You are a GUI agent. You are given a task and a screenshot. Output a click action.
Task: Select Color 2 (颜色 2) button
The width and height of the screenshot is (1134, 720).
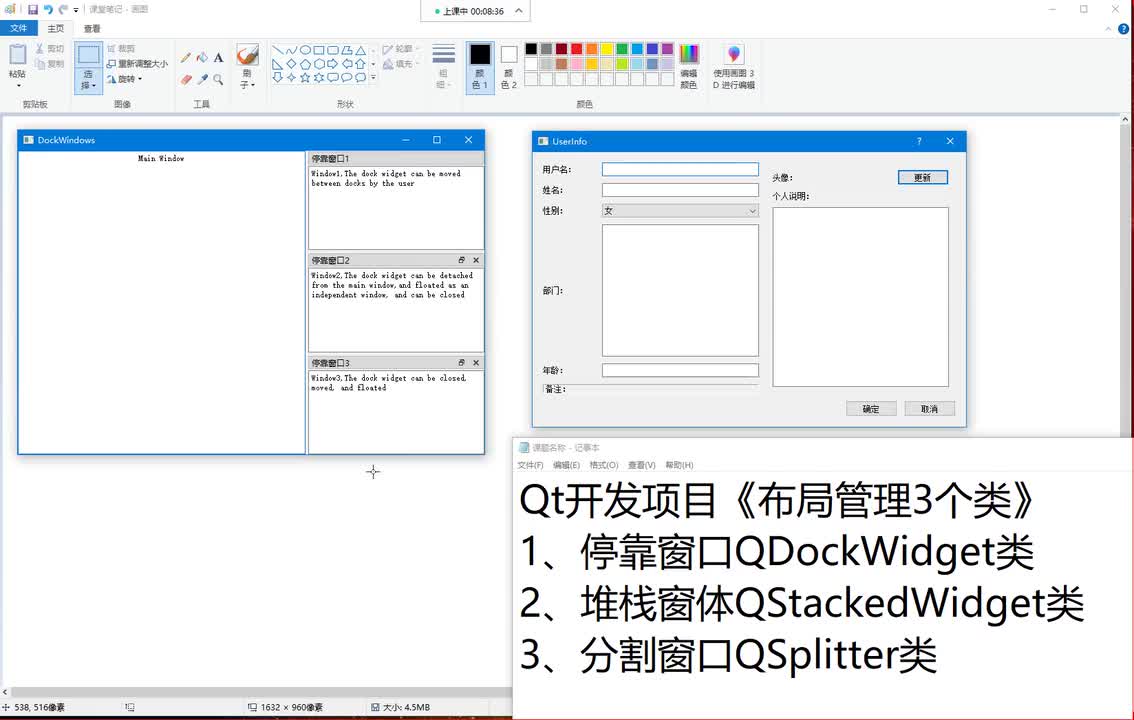click(509, 67)
